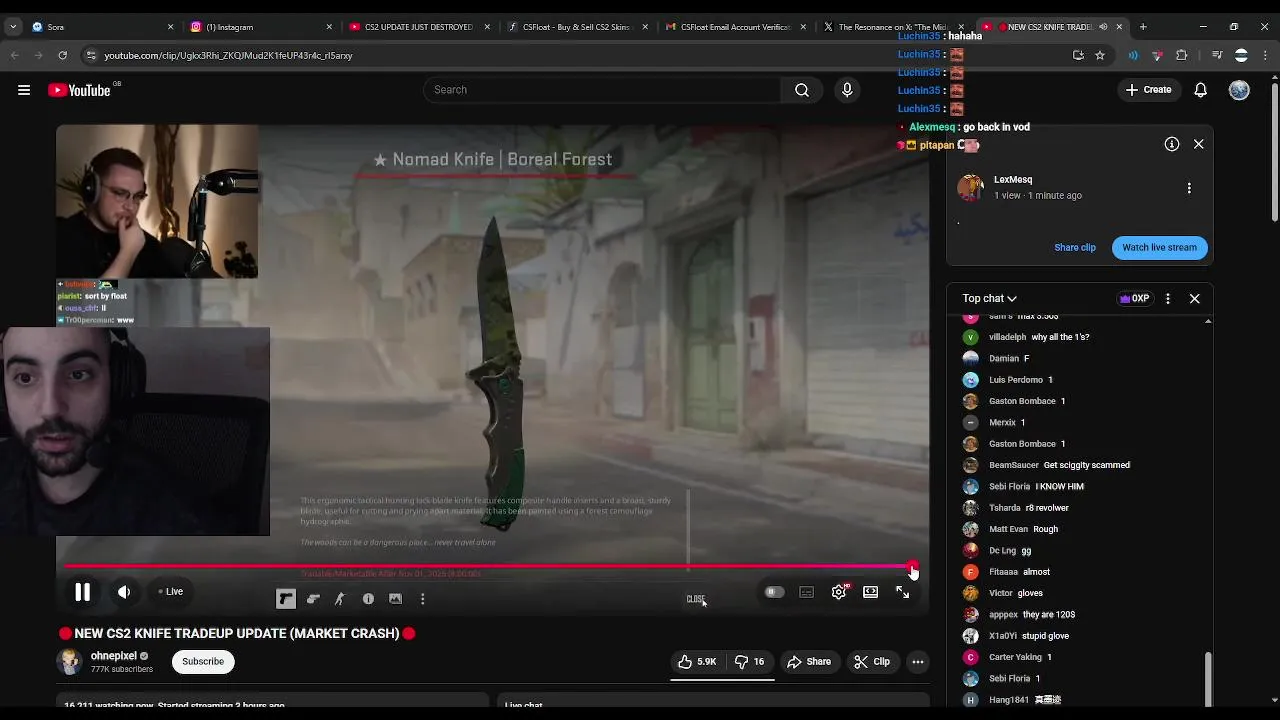Open the ohnepixel channel name link
This screenshot has height=720, width=1280.
[x=113, y=656]
